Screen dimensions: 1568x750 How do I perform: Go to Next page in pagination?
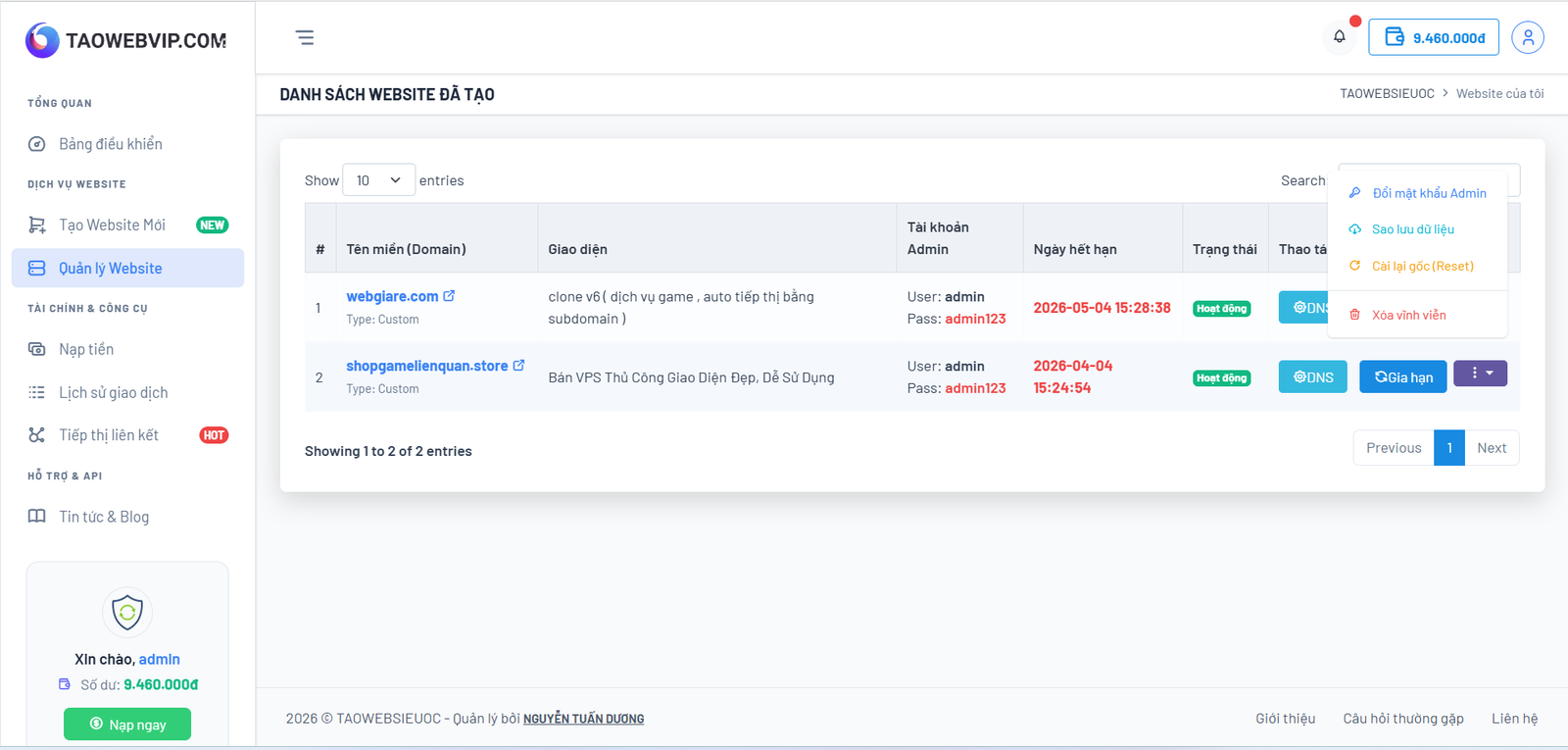pyautogui.click(x=1491, y=448)
